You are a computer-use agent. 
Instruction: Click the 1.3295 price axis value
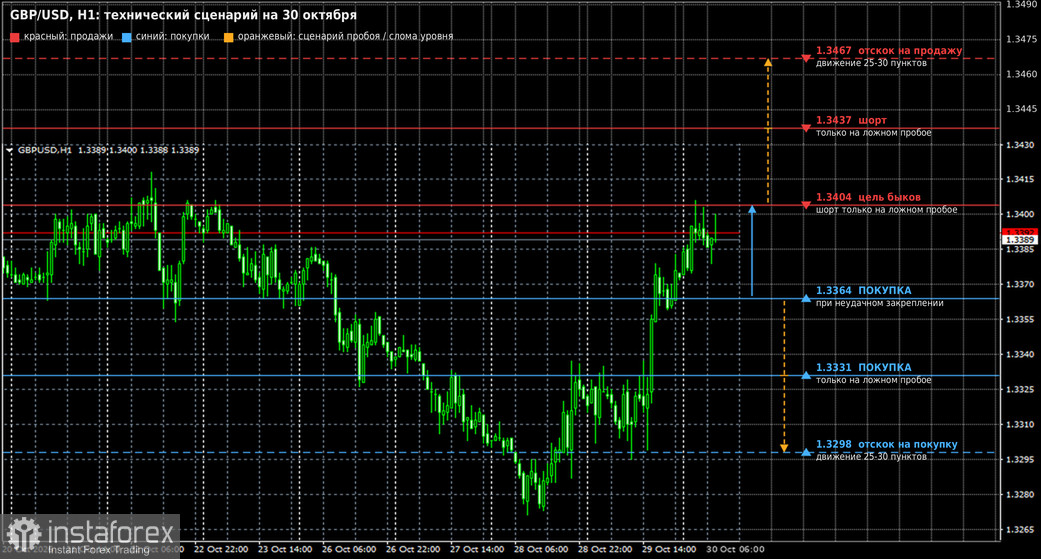pos(1021,459)
